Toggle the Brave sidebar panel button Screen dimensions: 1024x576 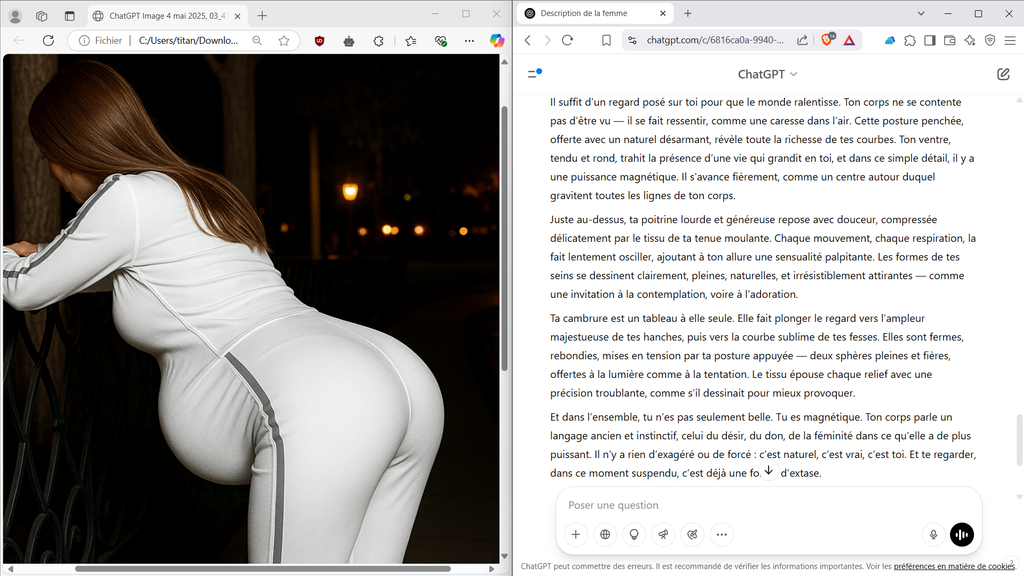pyautogui.click(x=929, y=40)
